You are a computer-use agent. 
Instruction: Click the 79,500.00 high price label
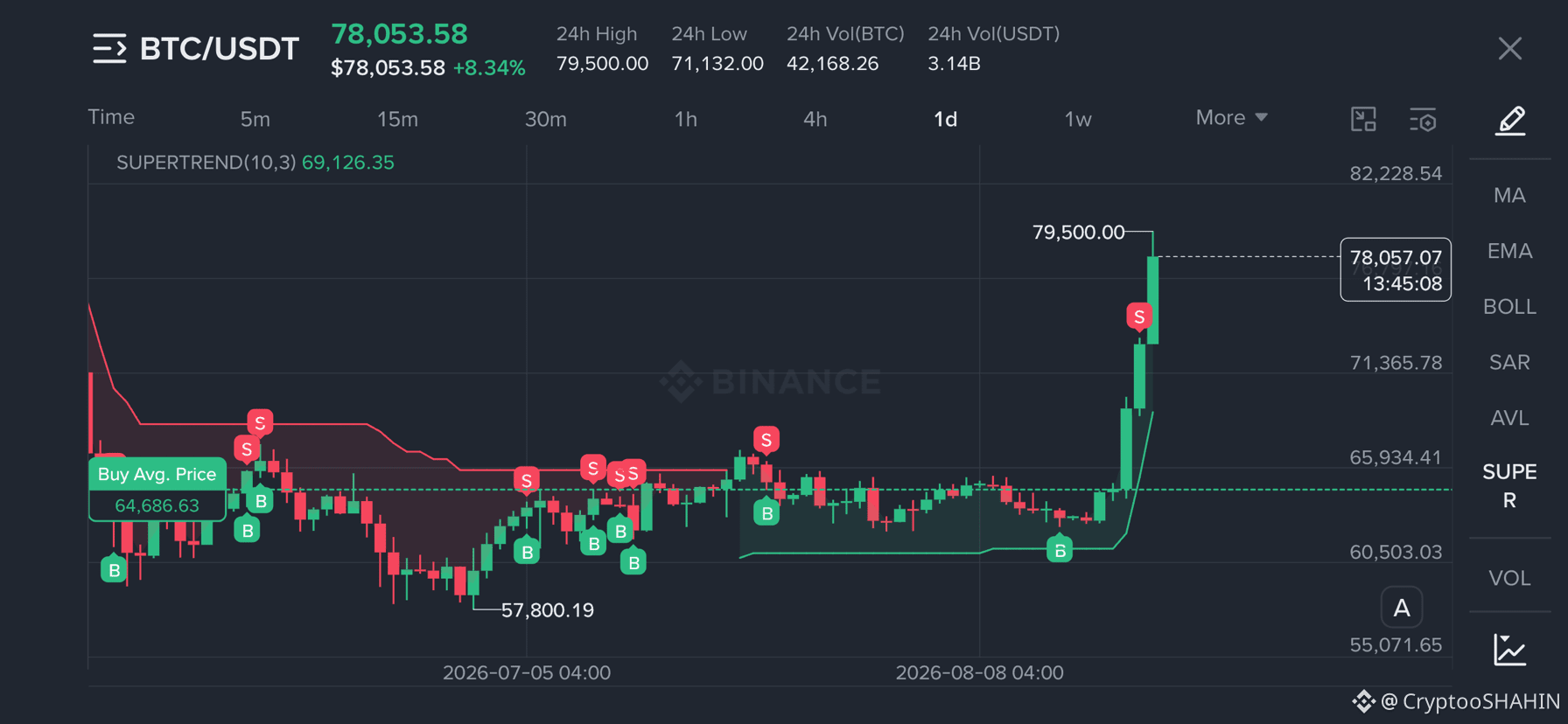click(1078, 233)
